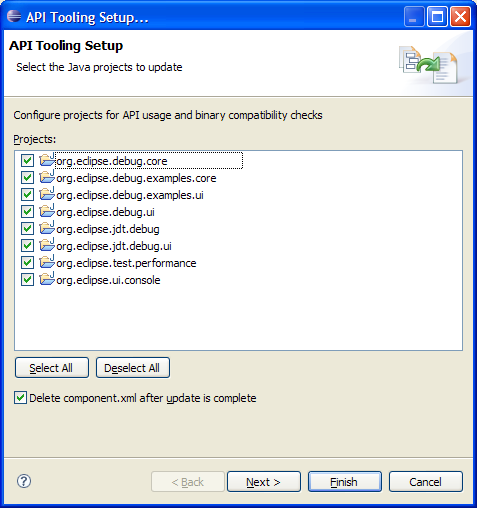The height and width of the screenshot is (508, 477).
Task: Toggle the Delete component.xml after update checkbox
Action: [20, 398]
